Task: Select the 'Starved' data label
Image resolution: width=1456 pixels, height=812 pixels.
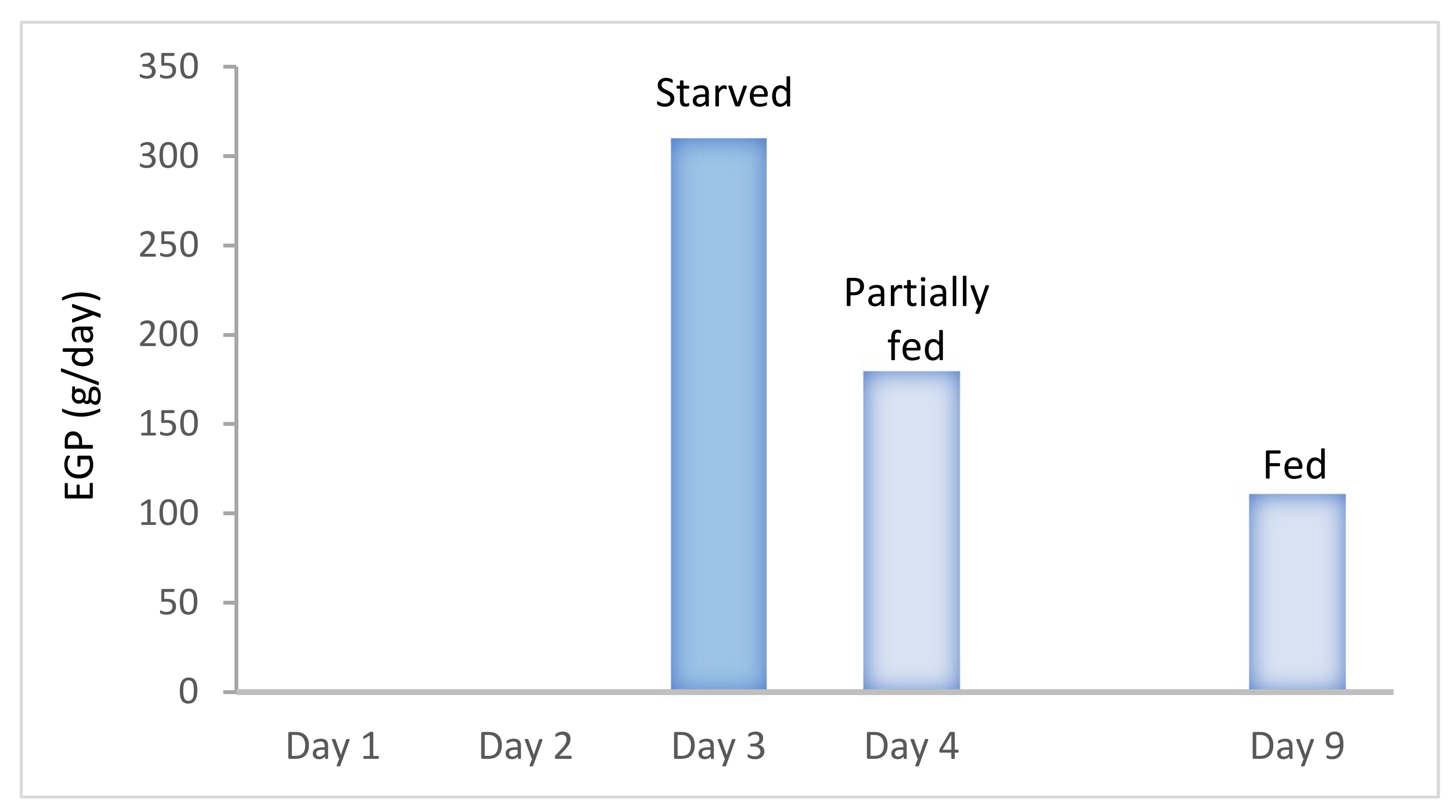Action: click(724, 93)
